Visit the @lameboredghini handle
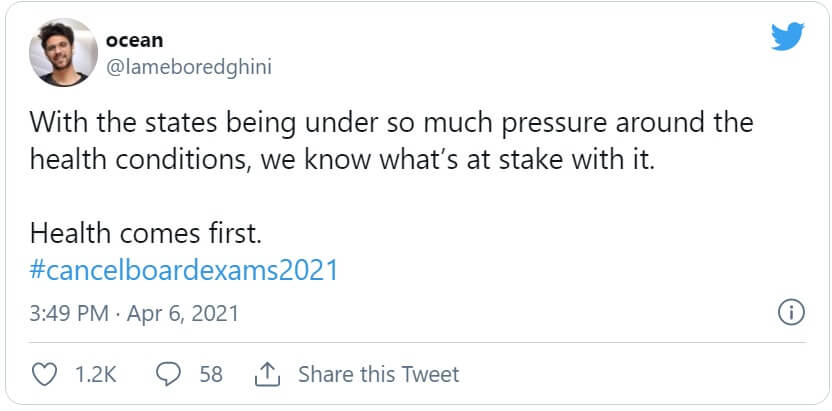The image size is (832, 411). tap(189, 66)
